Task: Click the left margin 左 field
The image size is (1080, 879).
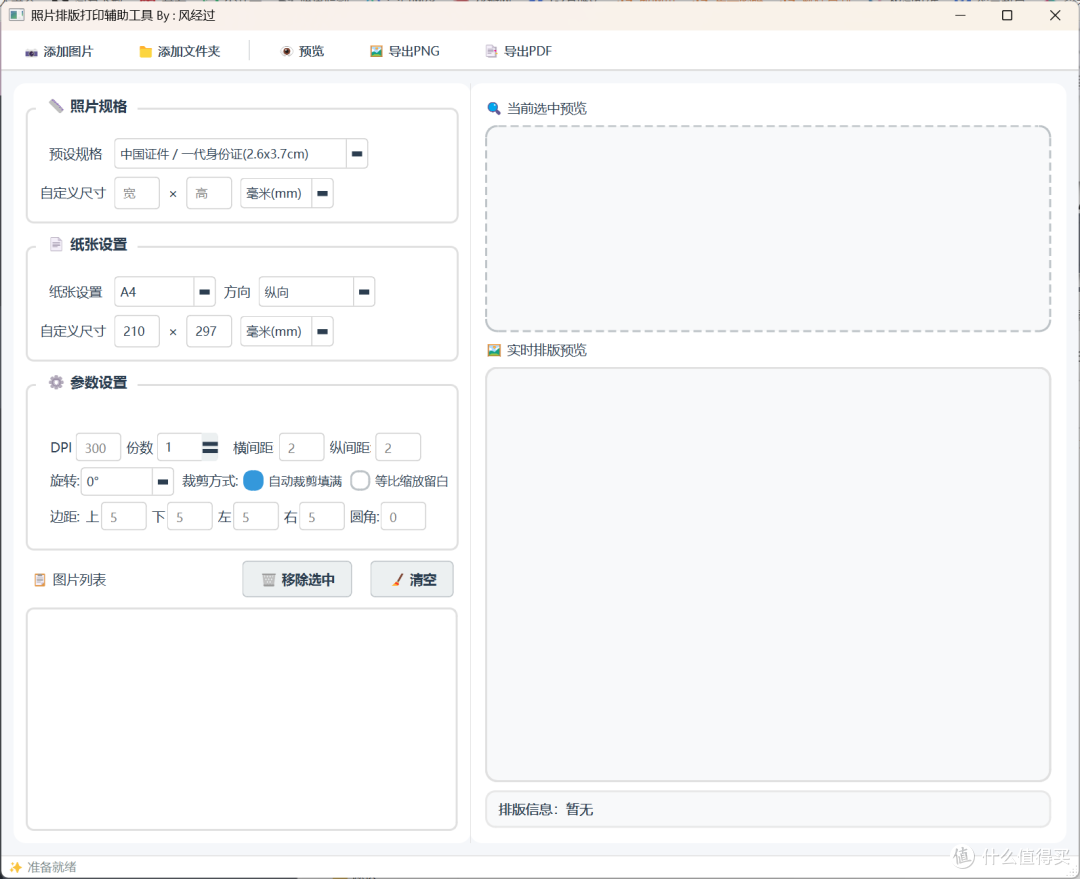Action: pos(256,517)
